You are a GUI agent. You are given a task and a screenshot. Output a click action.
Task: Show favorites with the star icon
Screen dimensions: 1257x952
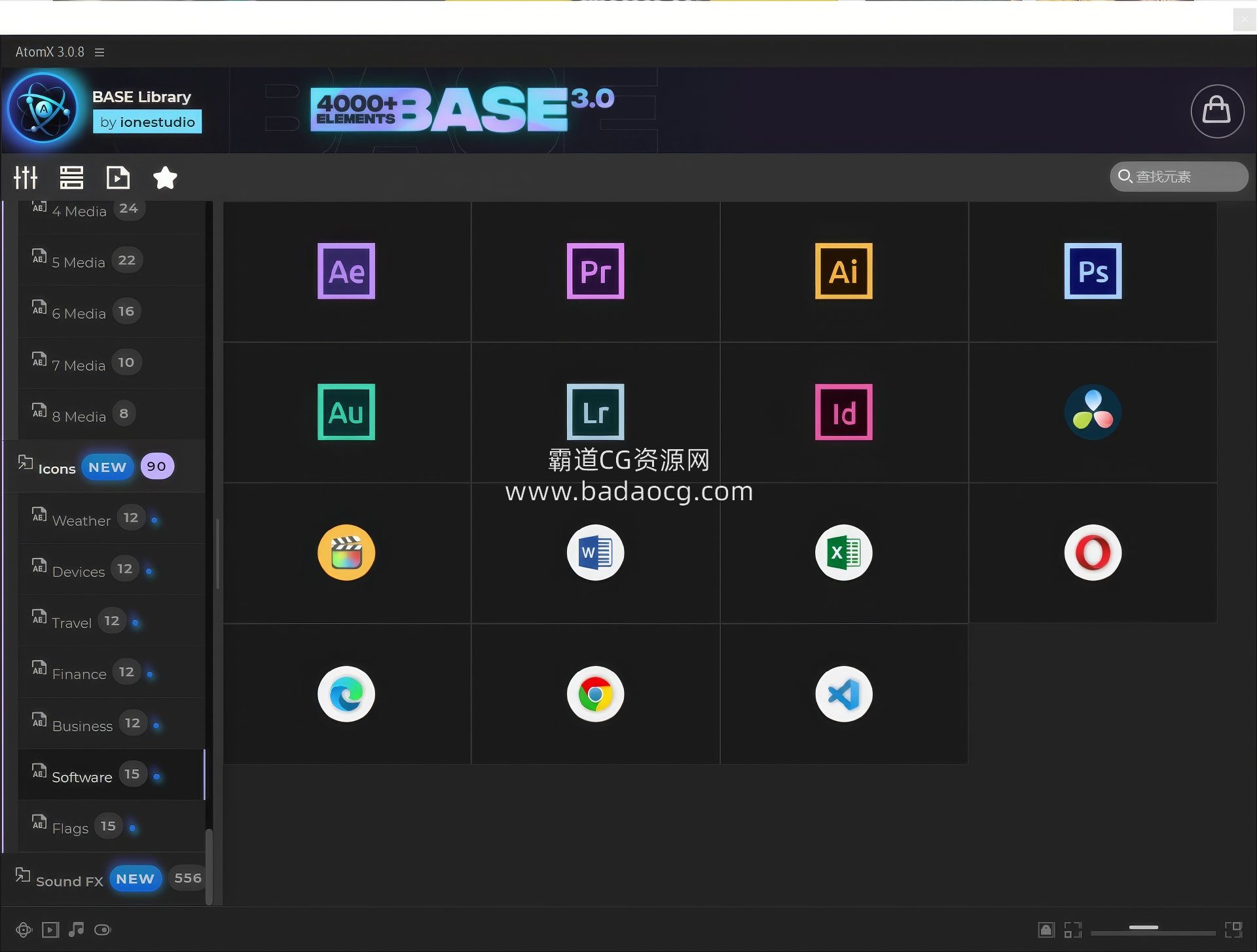165,177
